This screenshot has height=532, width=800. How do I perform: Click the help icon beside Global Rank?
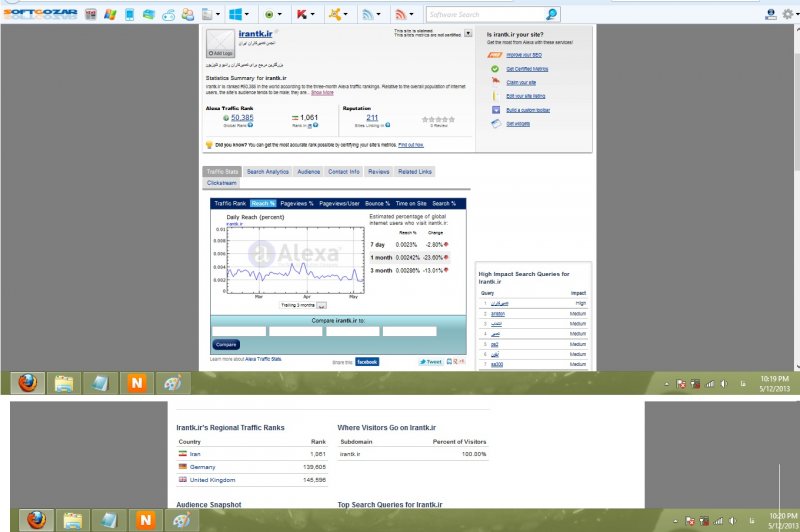(x=250, y=125)
